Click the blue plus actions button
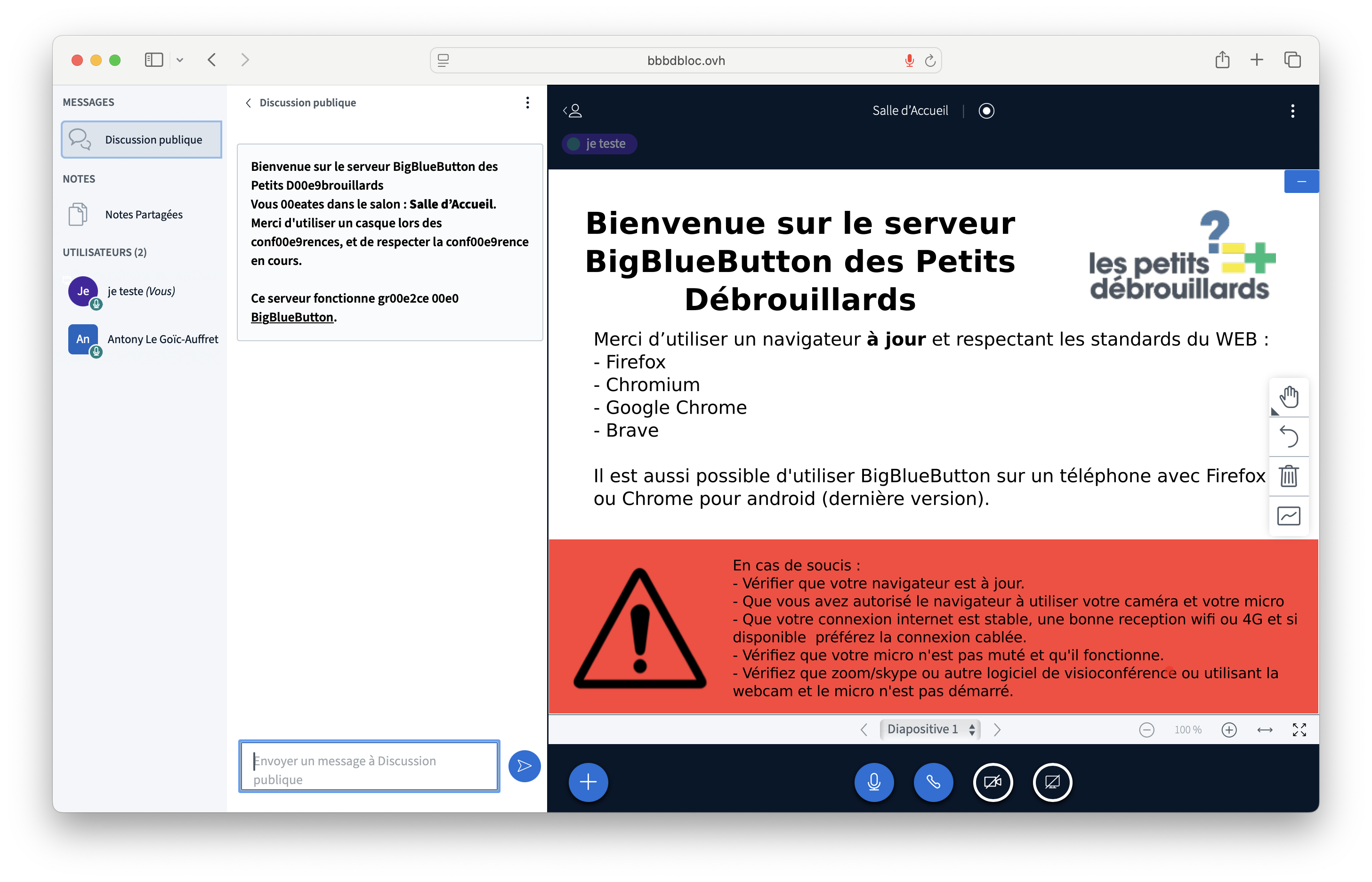 click(x=588, y=782)
